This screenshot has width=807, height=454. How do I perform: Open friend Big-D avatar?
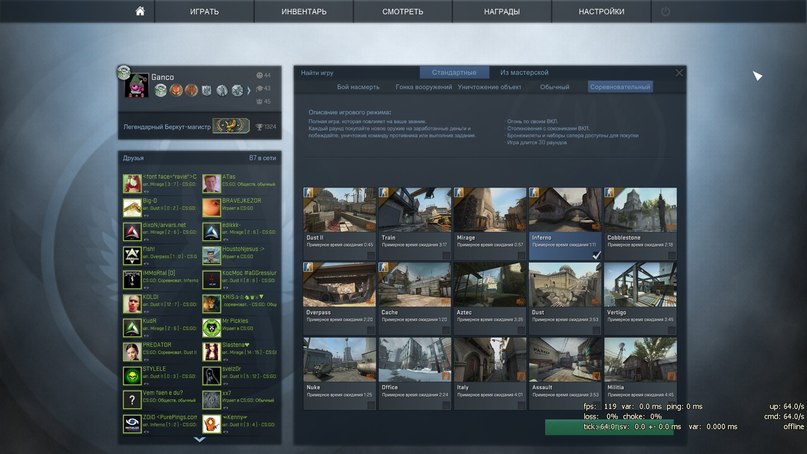[132, 208]
